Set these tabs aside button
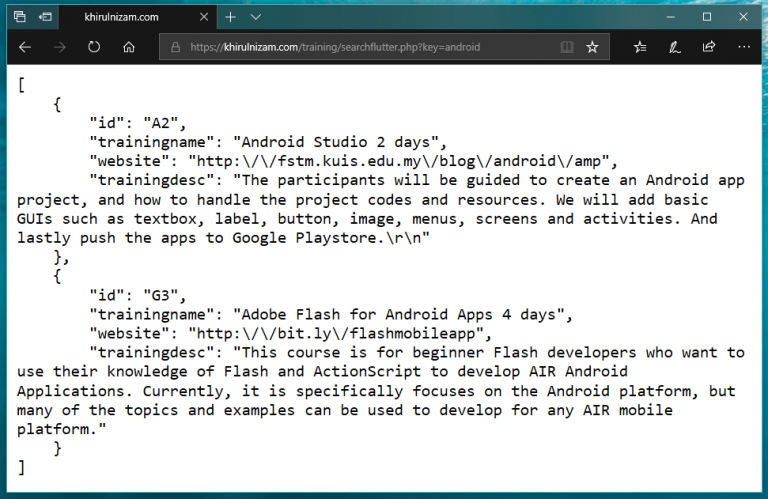Viewport: 768px width, 499px height. click(x=45, y=17)
